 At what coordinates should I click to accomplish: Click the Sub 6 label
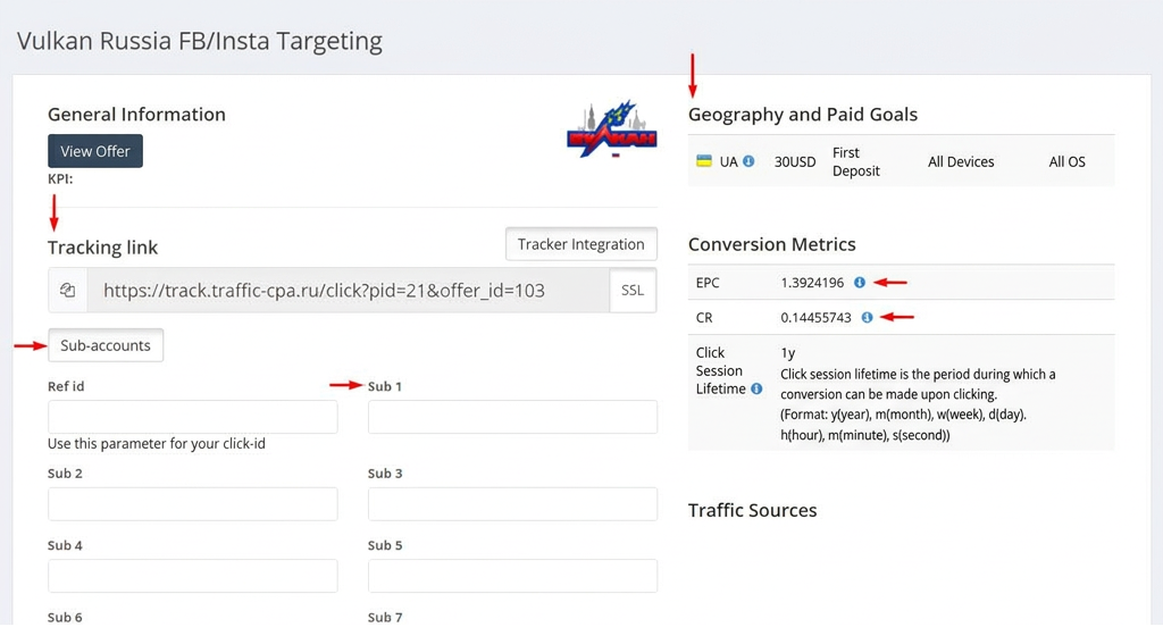point(65,617)
